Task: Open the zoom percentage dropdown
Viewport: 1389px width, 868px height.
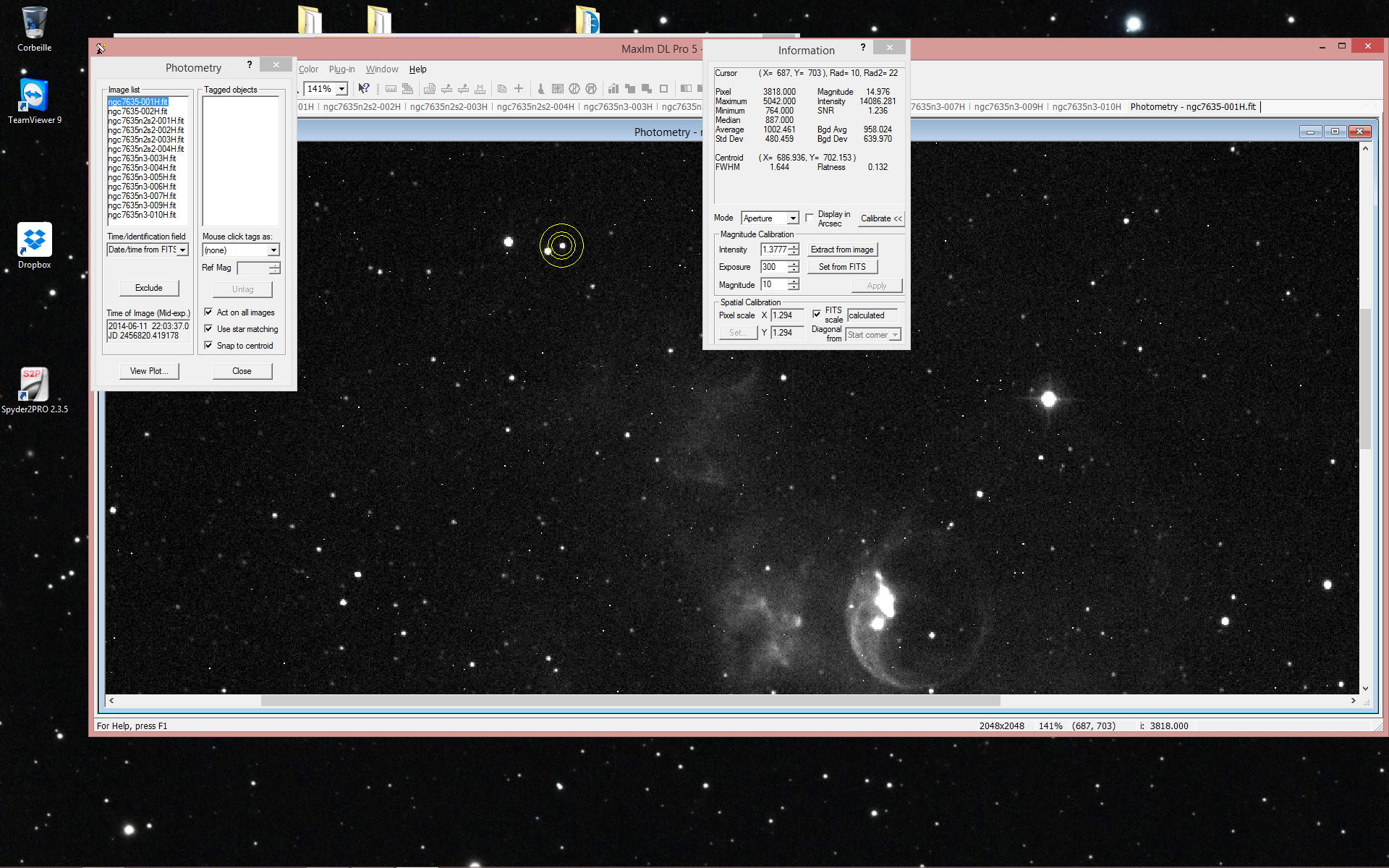Action: click(x=342, y=88)
